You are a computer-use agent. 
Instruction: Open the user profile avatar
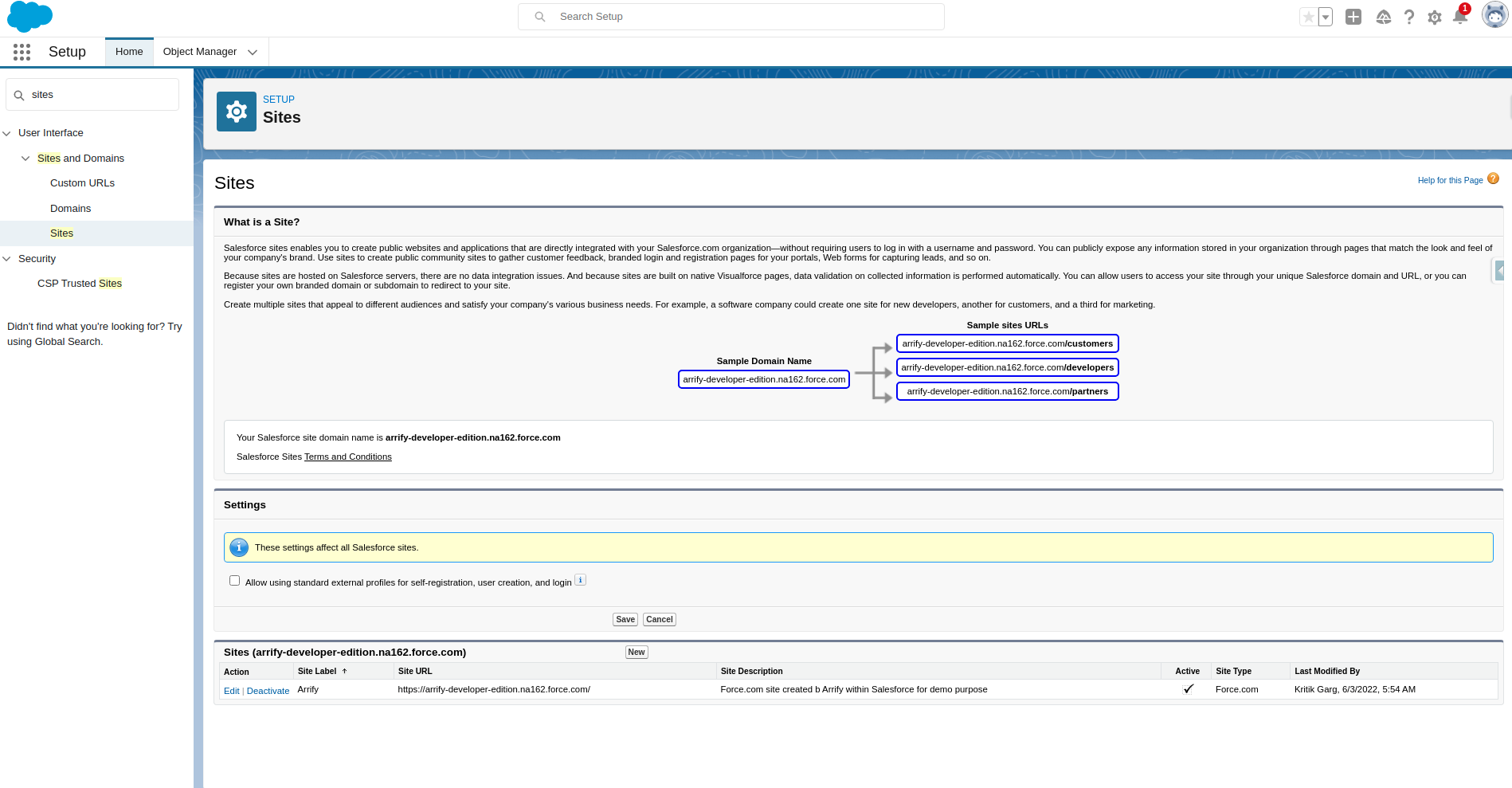(1495, 15)
